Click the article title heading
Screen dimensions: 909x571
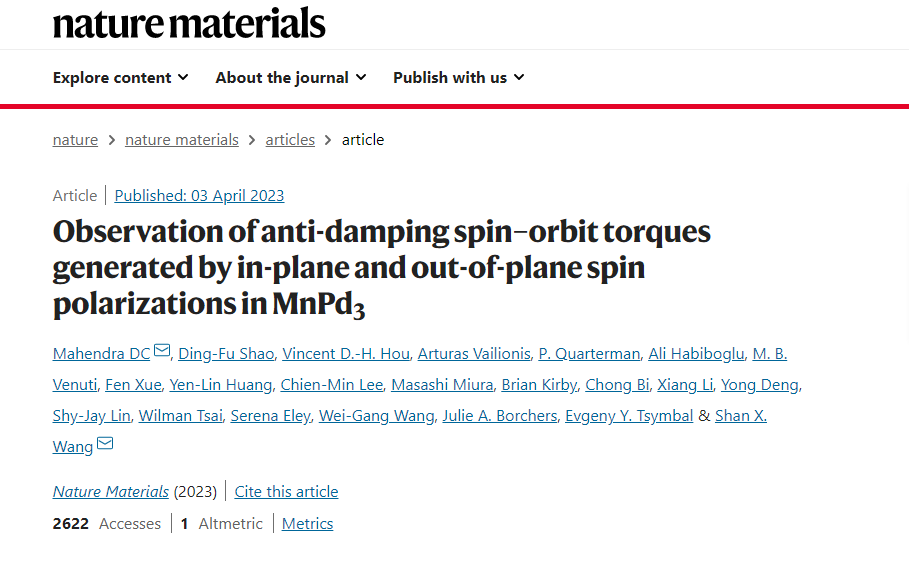pyautogui.click(x=381, y=268)
